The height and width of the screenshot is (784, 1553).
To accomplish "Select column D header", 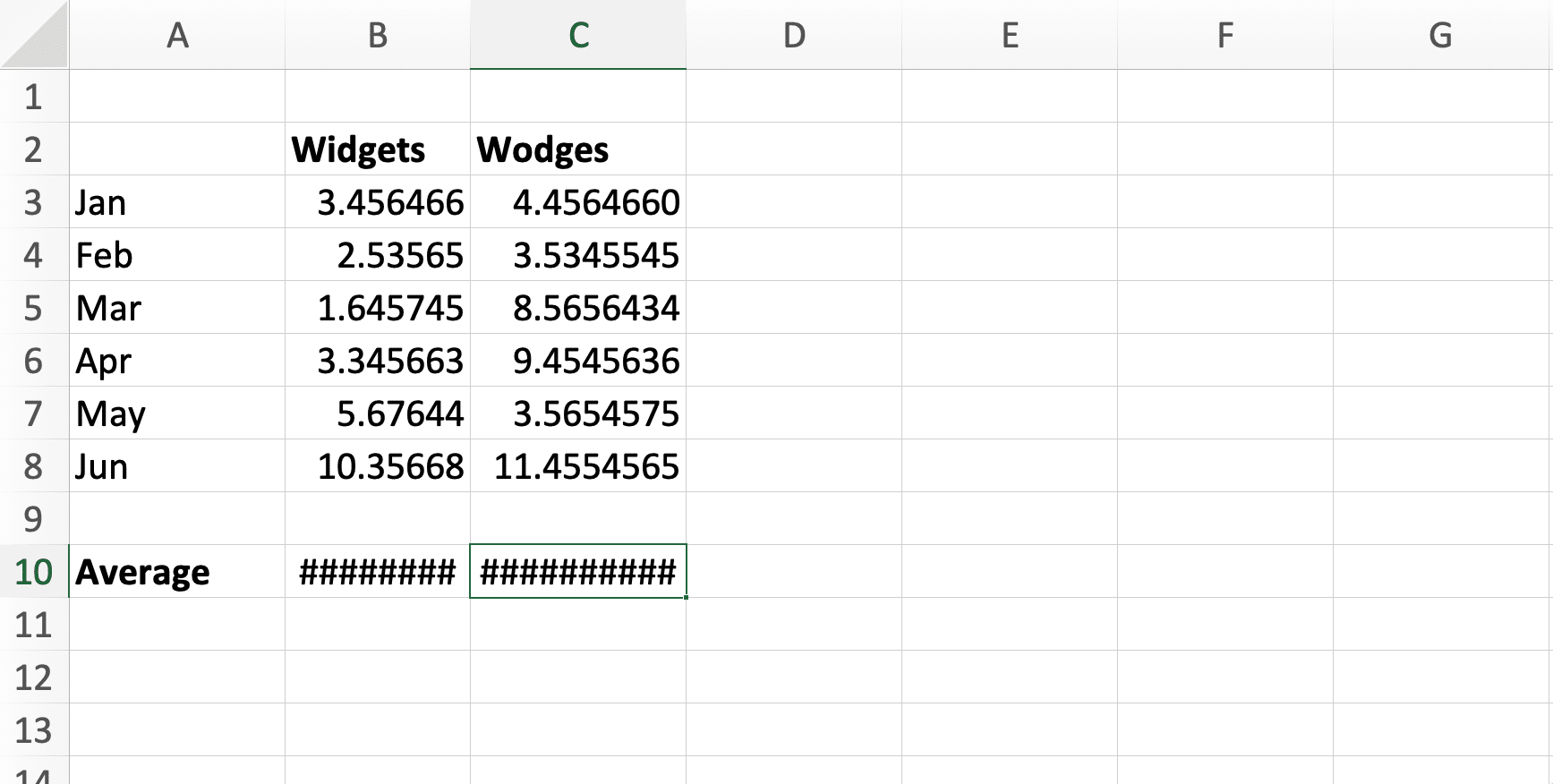I will pos(794,34).
